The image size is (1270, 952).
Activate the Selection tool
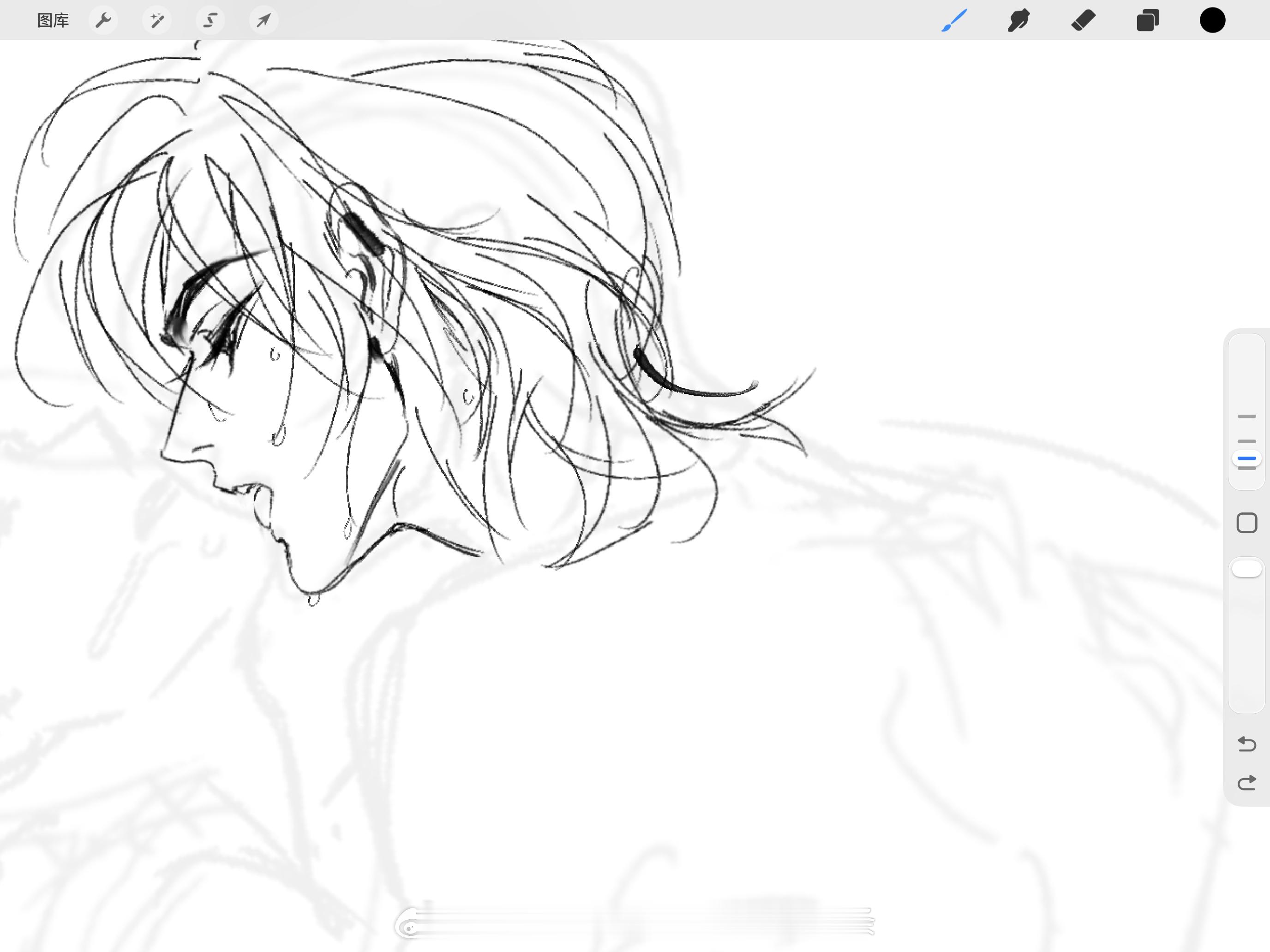210,21
